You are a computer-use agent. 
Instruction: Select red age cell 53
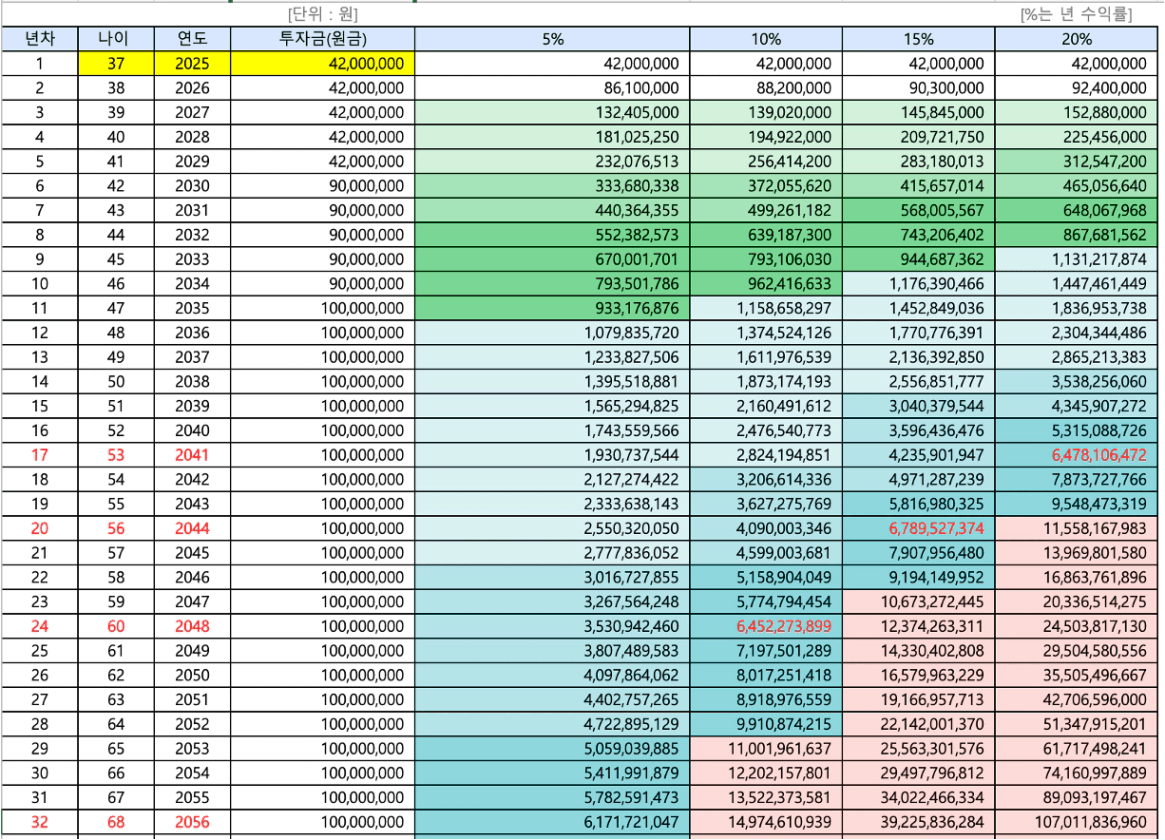click(x=116, y=456)
